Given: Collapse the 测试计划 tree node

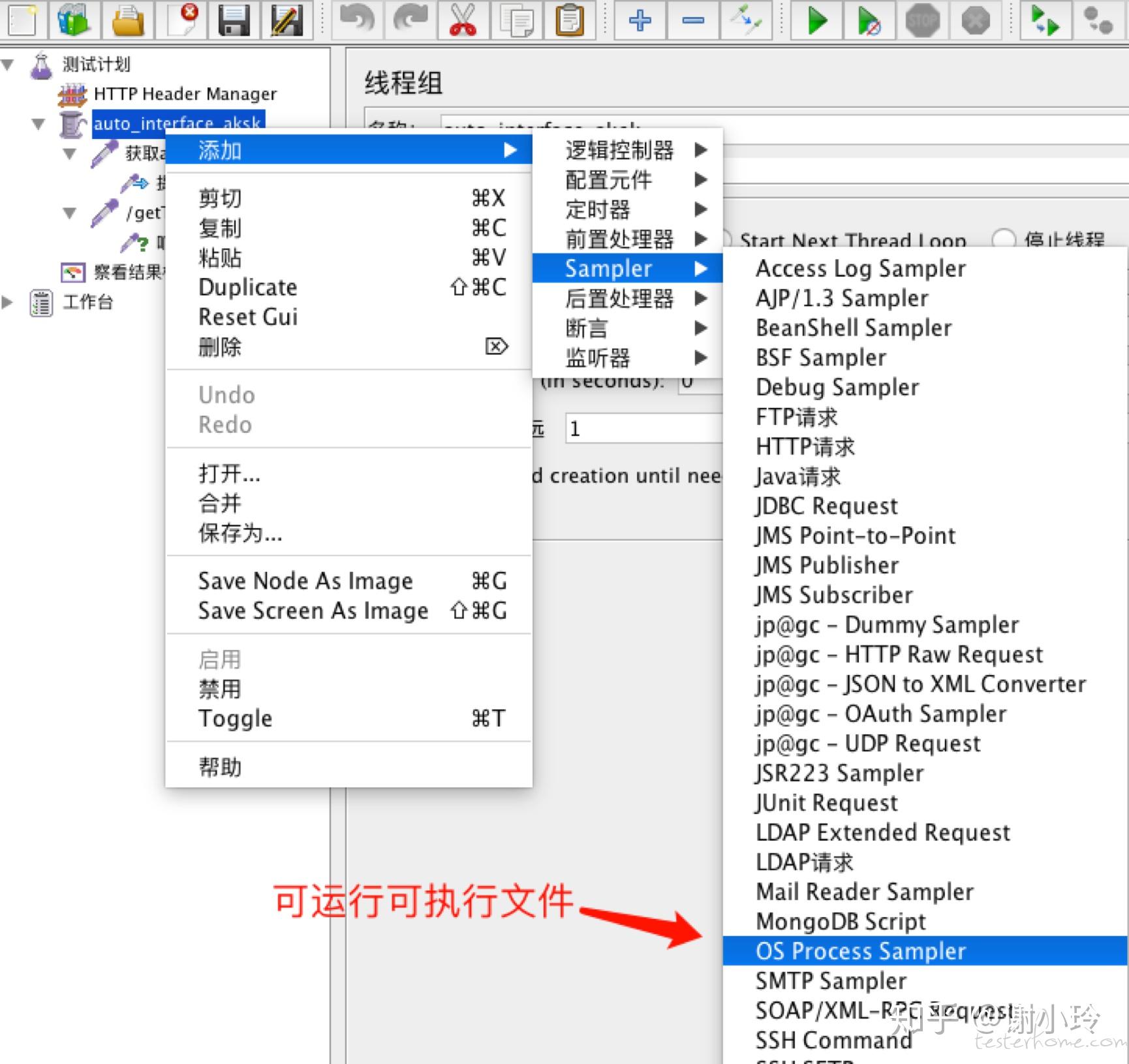Looking at the screenshot, I should pos(8,63).
